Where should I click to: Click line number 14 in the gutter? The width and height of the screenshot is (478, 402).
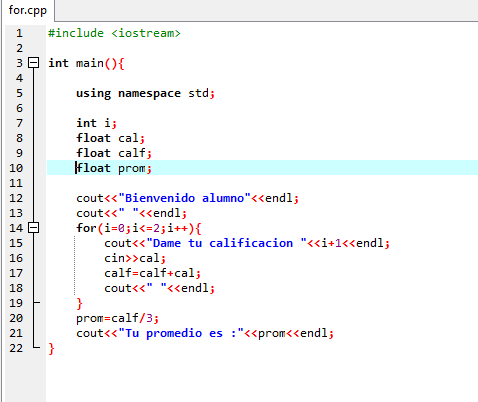point(16,228)
